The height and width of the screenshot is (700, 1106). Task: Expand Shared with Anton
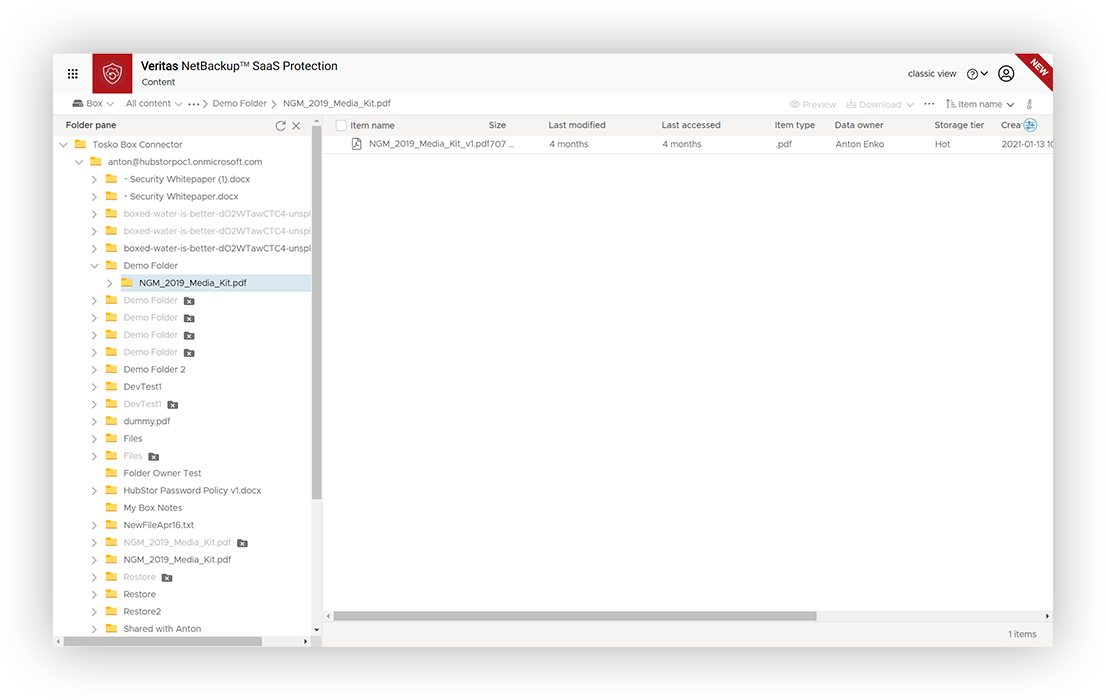tap(94, 629)
